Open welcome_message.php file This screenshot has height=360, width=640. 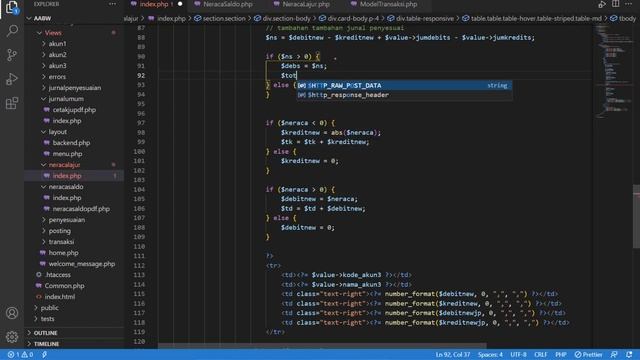82,264
